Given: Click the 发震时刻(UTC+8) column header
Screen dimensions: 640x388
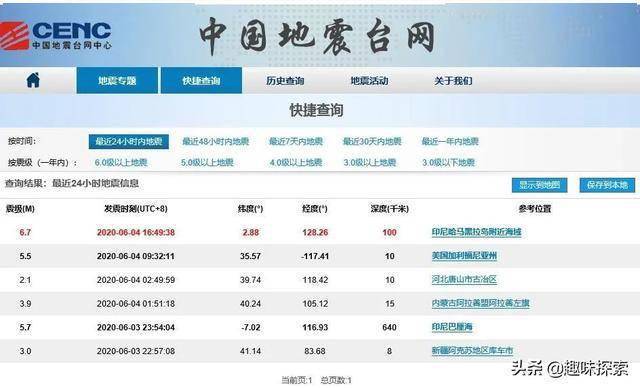Looking at the screenshot, I should [x=136, y=209].
